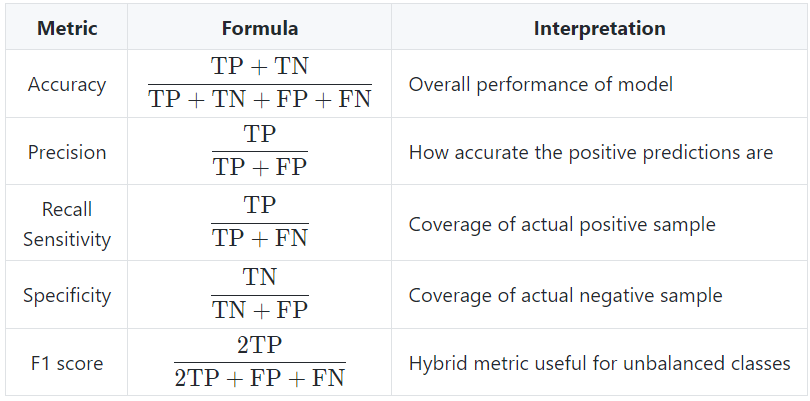
Task: Click the Specificity formula fraction
Action: 260,295
